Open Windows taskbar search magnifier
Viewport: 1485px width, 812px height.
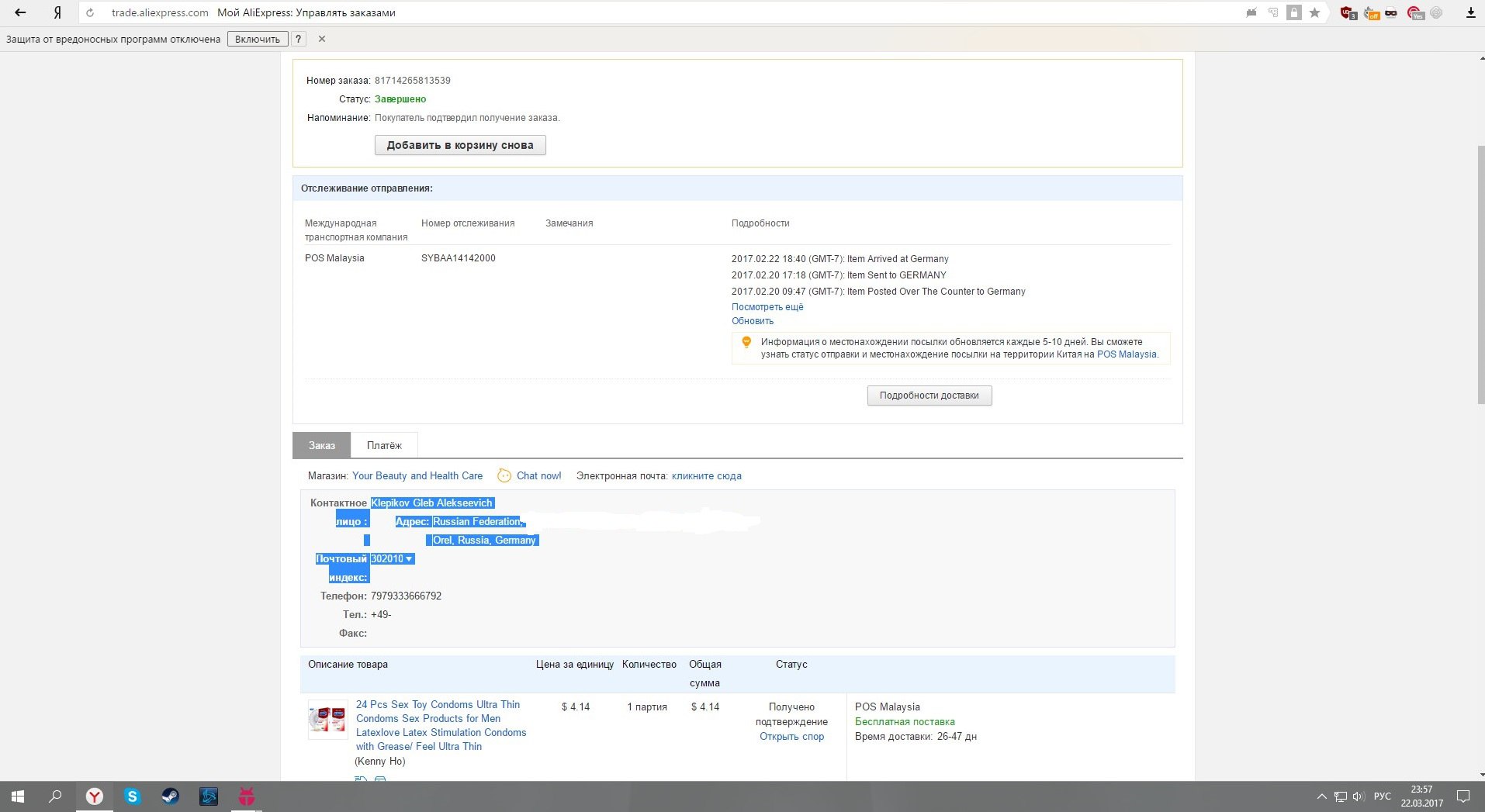(x=56, y=796)
